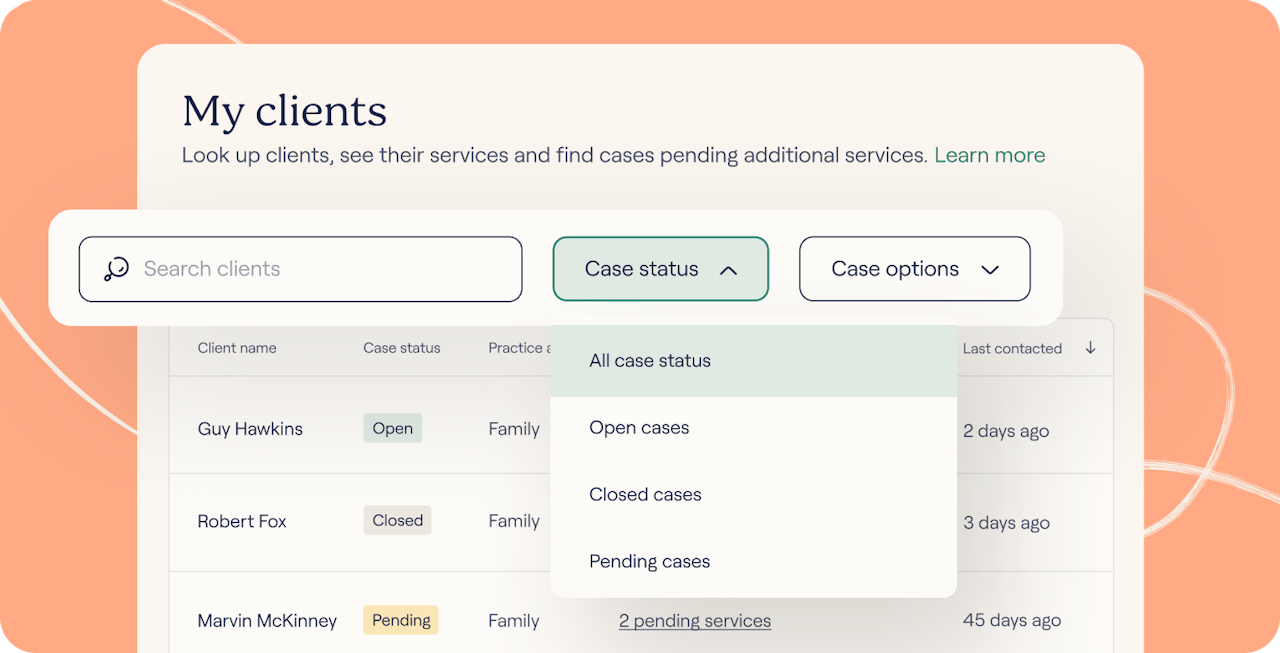Viewport: 1280px width, 653px height.
Task: Click the Closed status badge
Action: point(397,521)
